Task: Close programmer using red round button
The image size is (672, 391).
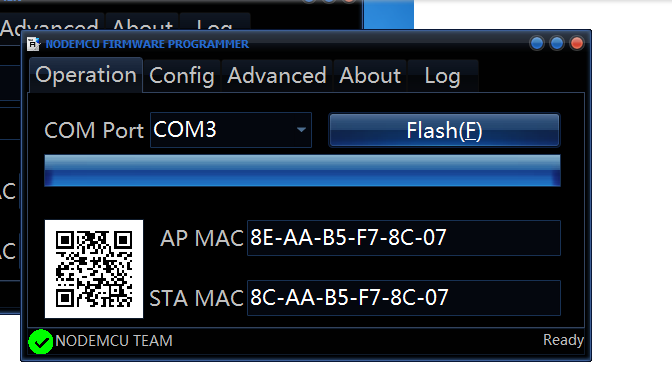Action: [577, 43]
